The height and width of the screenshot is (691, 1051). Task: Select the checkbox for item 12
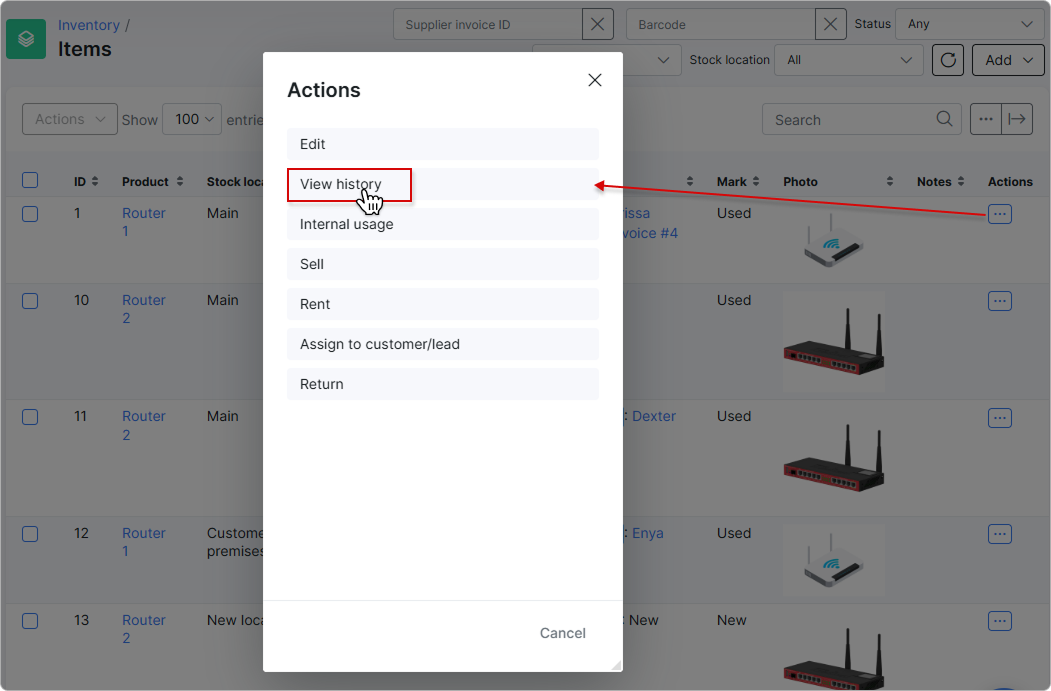[x=30, y=534]
